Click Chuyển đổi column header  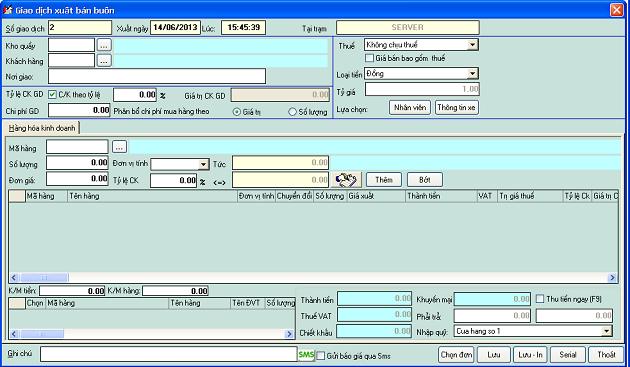coord(295,196)
